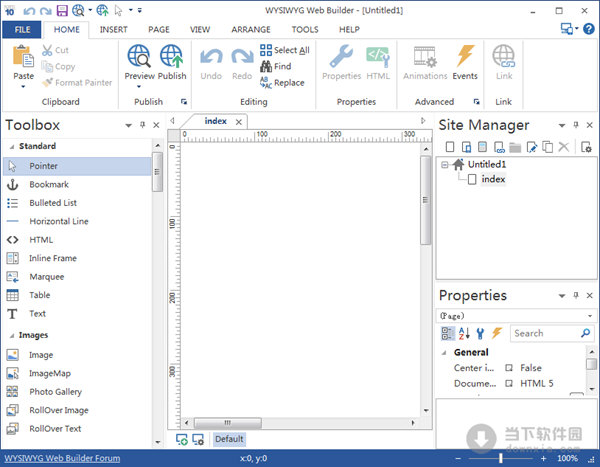The image size is (600, 467).
Task: Open site properties gear icon in Site Manager
Action: tap(586, 147)
